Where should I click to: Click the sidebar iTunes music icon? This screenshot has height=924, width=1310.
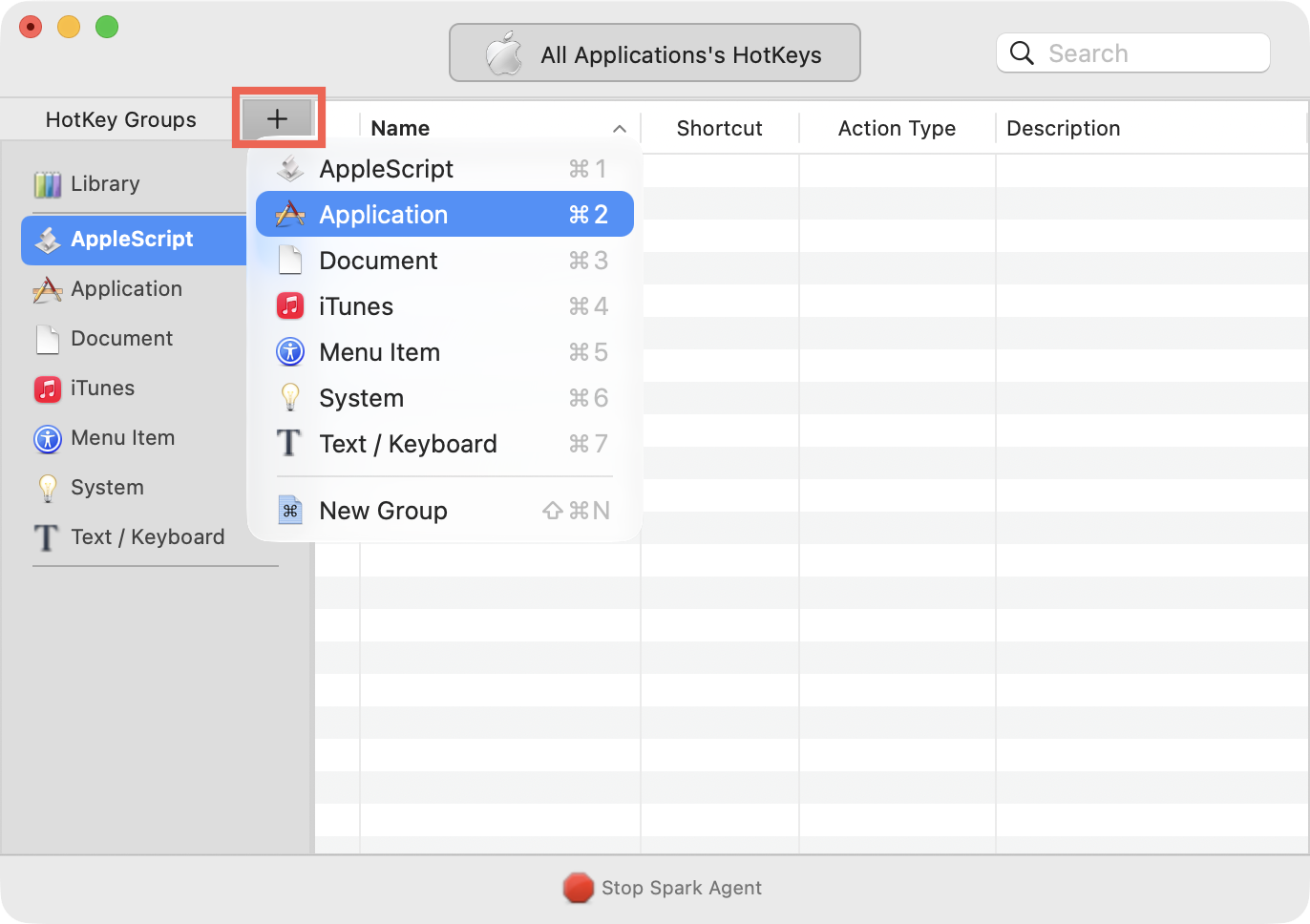click(x=48, y=388)
